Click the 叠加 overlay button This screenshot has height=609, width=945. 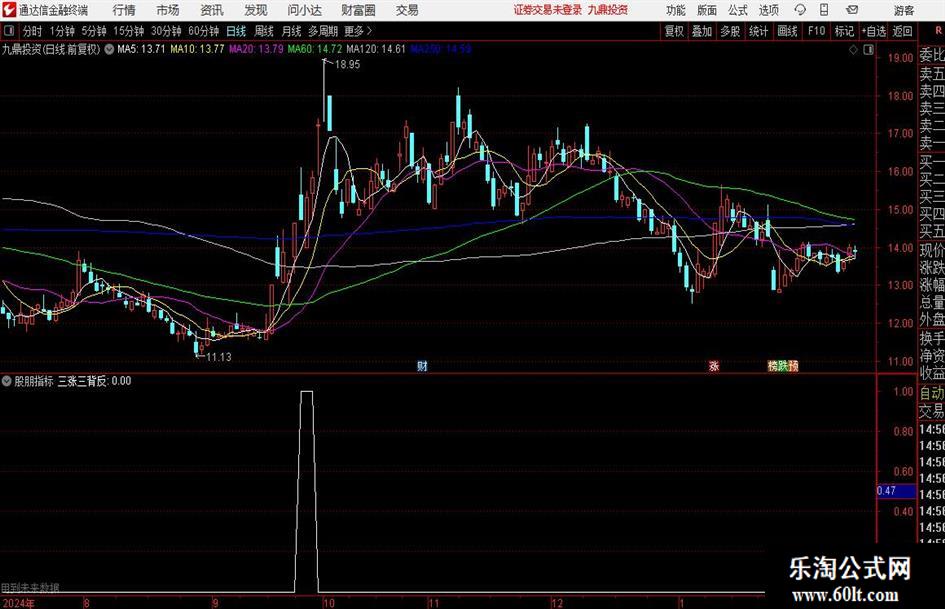[x=702, y=31]
